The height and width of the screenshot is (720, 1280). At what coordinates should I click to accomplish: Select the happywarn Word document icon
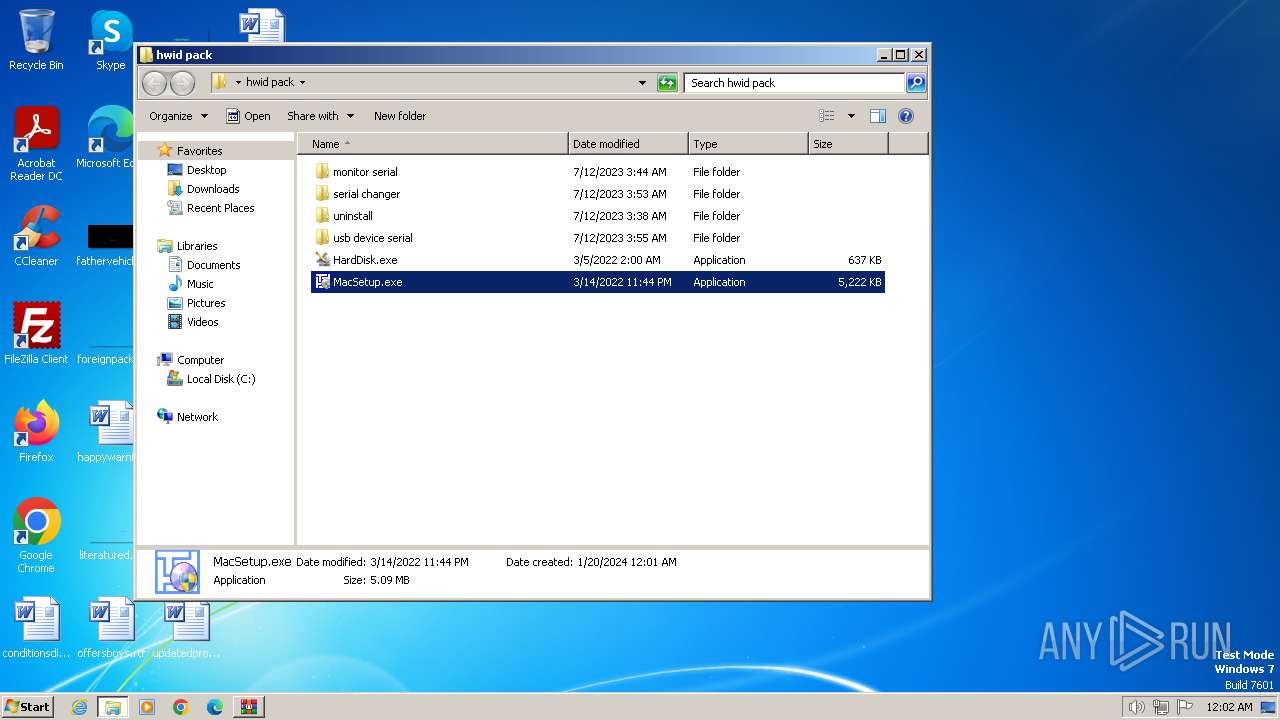click(106, 431)
